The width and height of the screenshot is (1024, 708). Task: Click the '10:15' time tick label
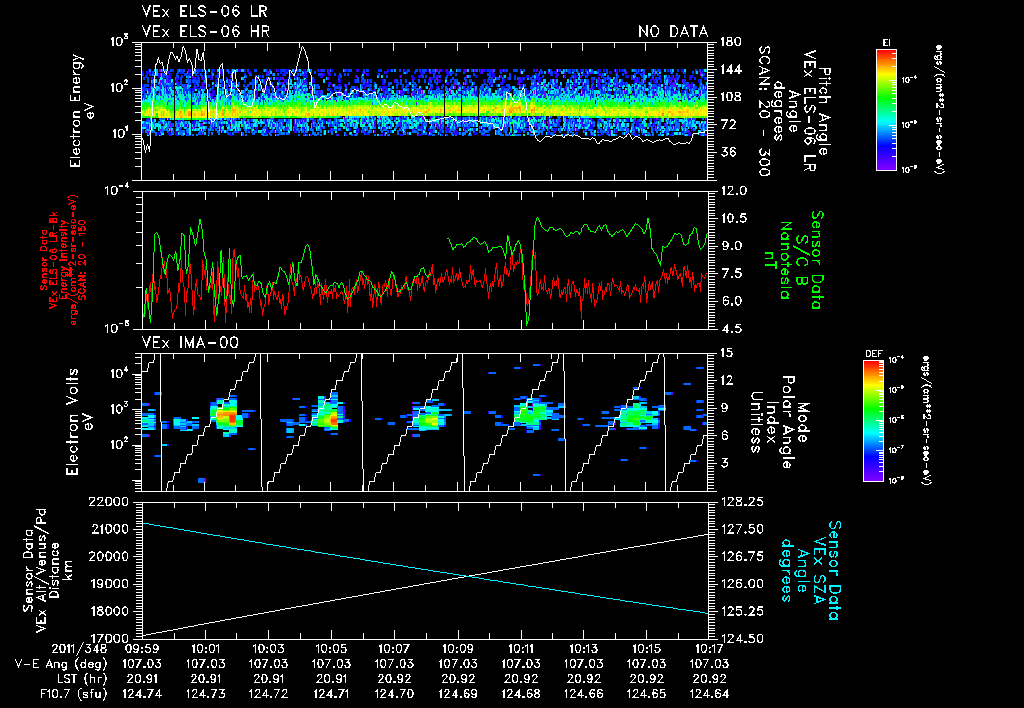(x=647, y=649)
